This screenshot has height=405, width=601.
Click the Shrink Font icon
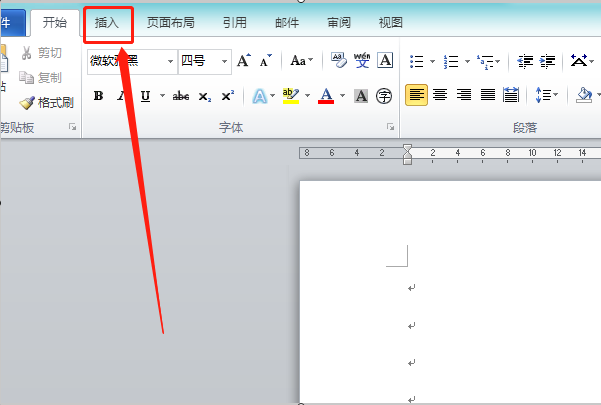265,61
